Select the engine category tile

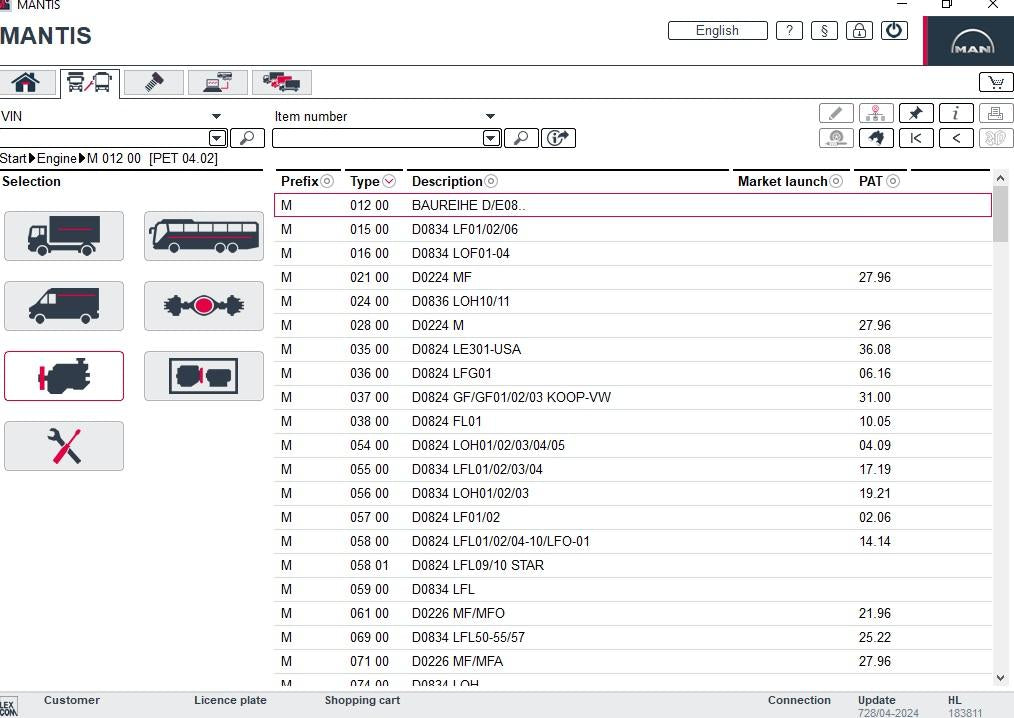point(64,376)
